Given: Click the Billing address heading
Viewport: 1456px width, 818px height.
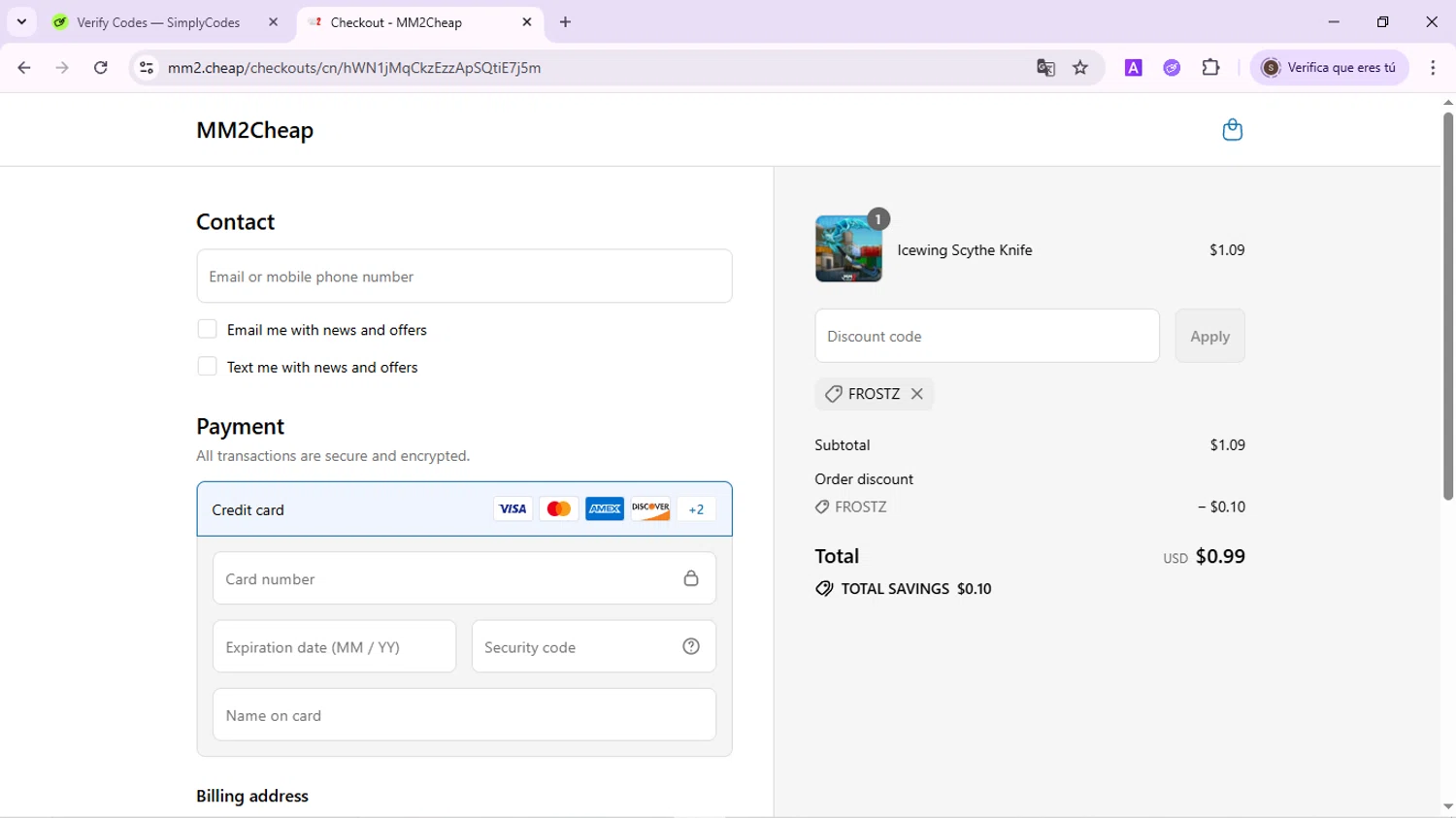Looking at the screenshot, I should [252, 796].
